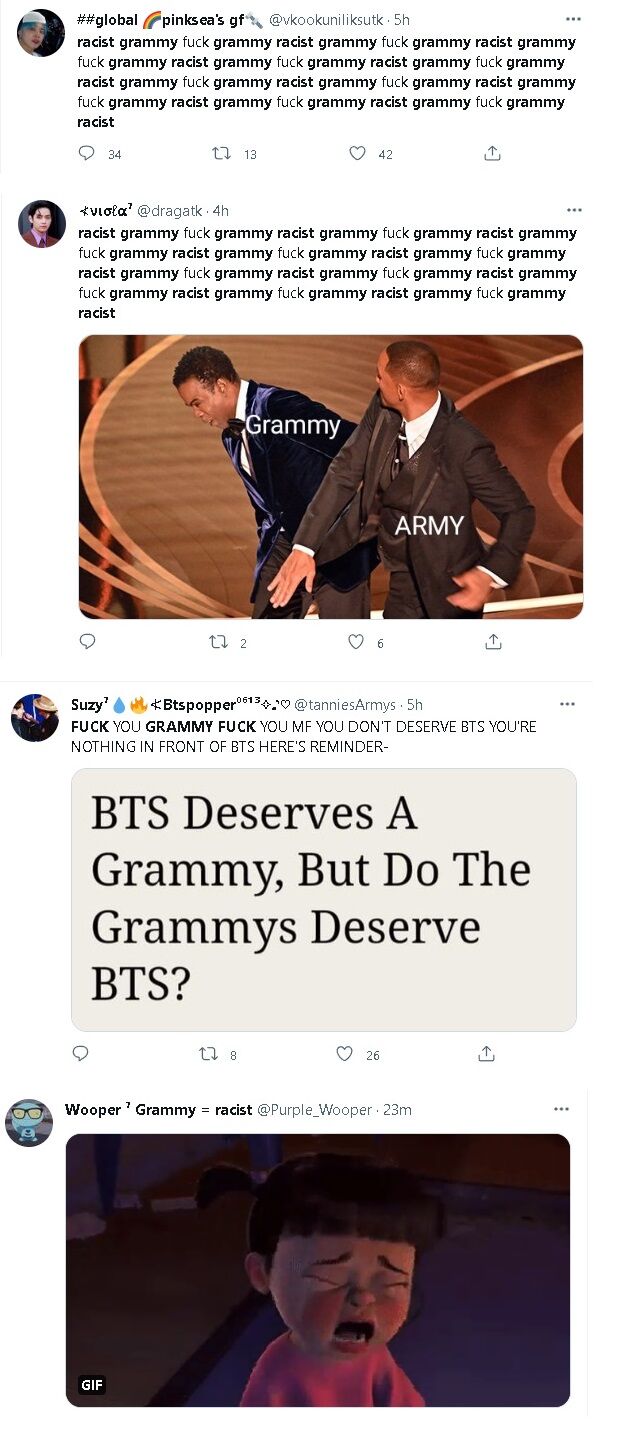
Task: Retweet dragatk's tweet with 2 retweets
Action: coord(218,642)
